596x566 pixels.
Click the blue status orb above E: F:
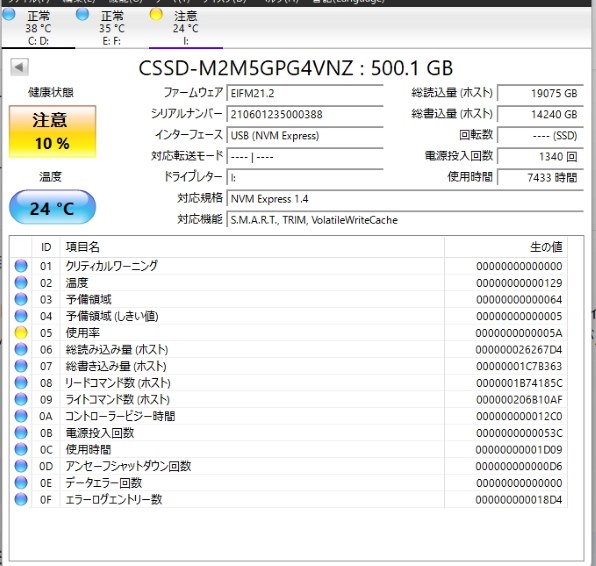pyautogui.click(x=82, y=15)
